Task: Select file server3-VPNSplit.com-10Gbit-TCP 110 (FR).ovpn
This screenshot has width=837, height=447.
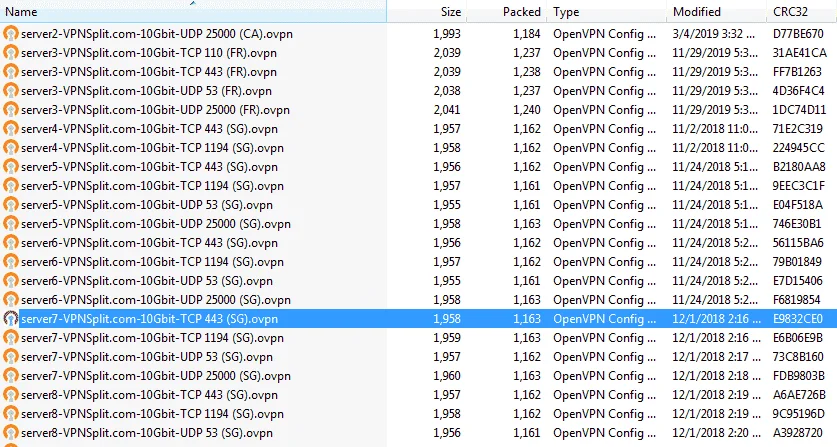Action: [149, 53]
